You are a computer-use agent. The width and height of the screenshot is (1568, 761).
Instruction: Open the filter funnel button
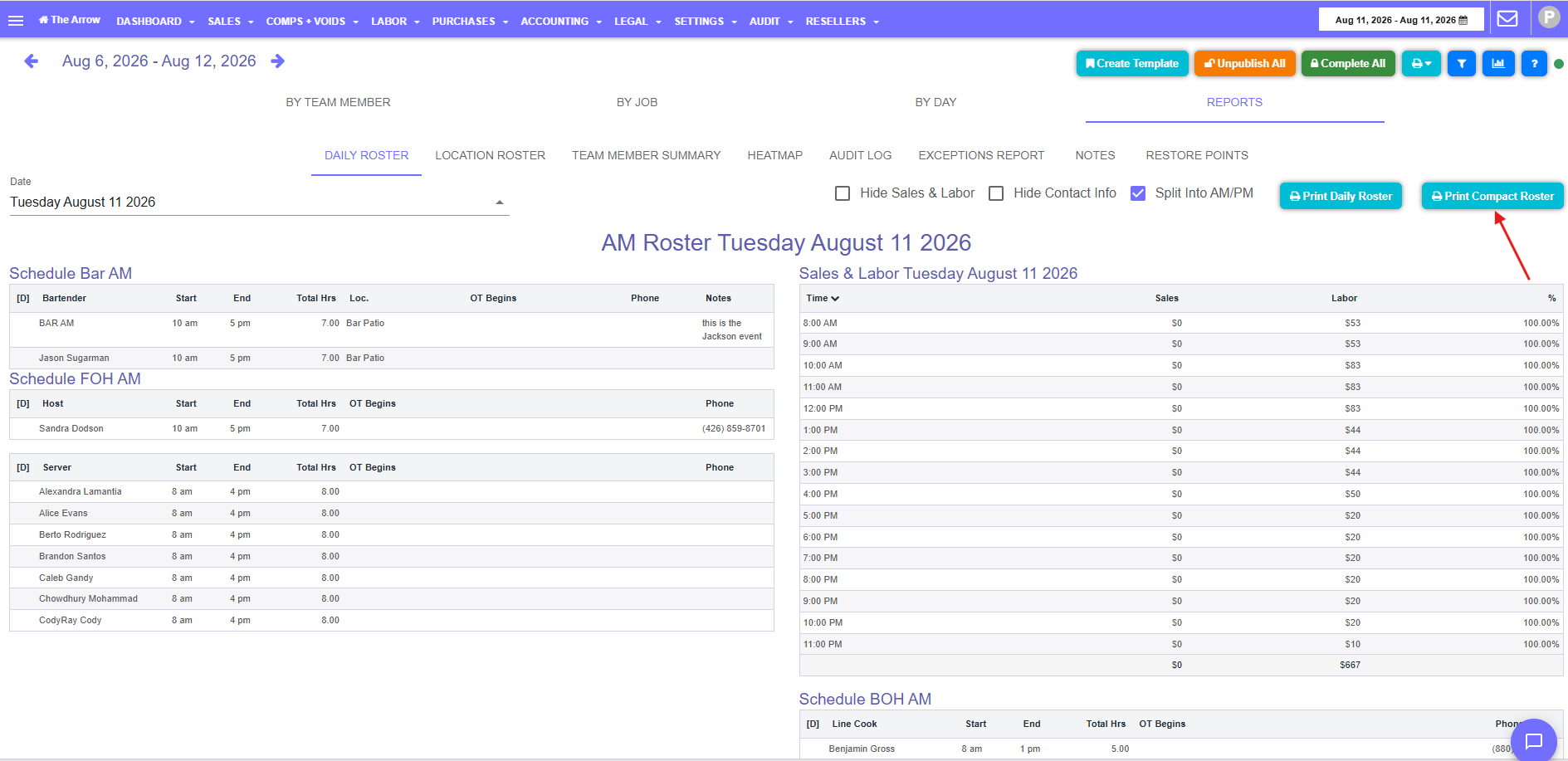pos(1462,63)
